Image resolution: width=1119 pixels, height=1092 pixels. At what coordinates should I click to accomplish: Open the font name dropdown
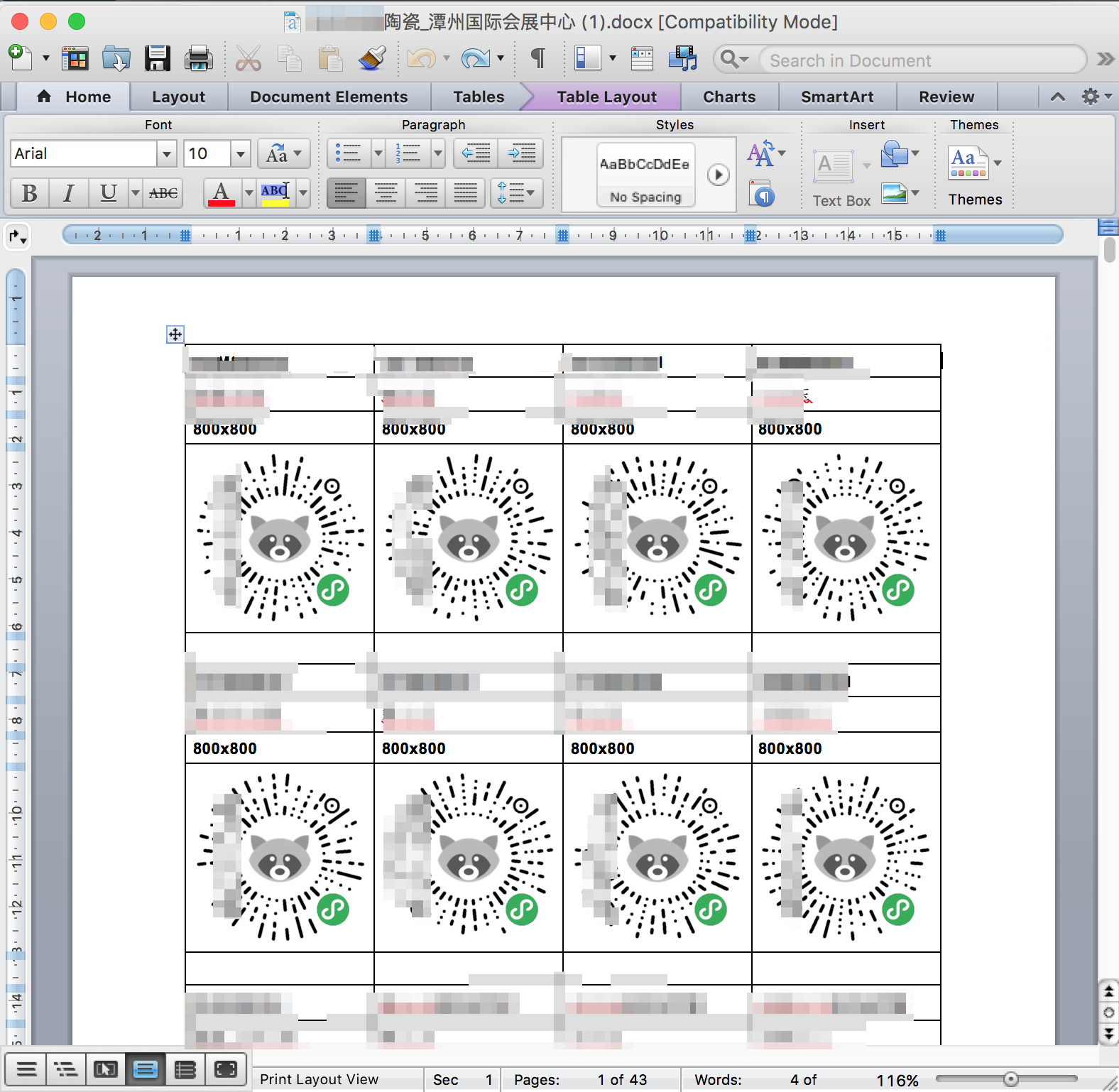[x=167, y=154]
